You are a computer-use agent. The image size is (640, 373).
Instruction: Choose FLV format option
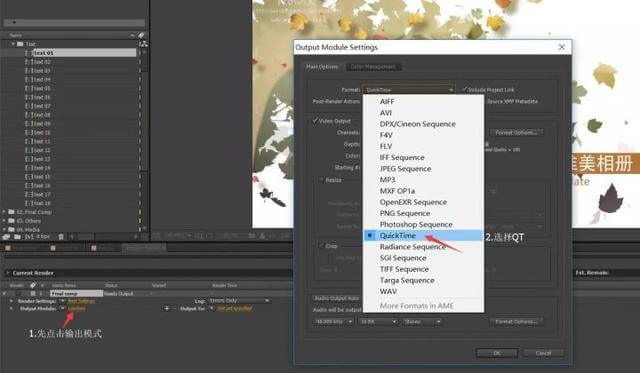[x=386, y=146]
